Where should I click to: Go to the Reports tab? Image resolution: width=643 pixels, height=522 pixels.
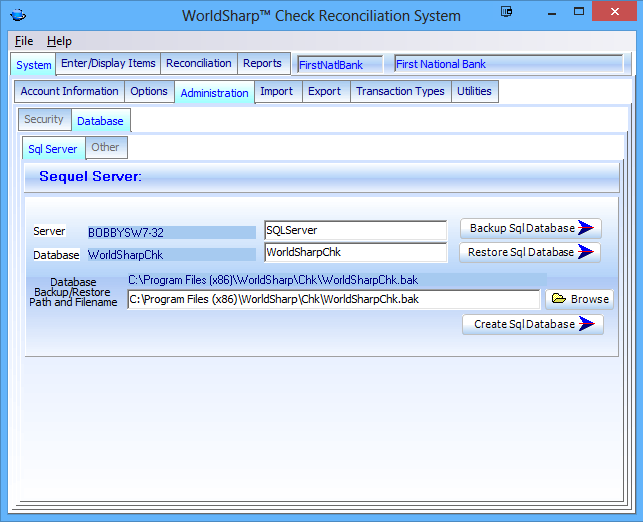262,64
